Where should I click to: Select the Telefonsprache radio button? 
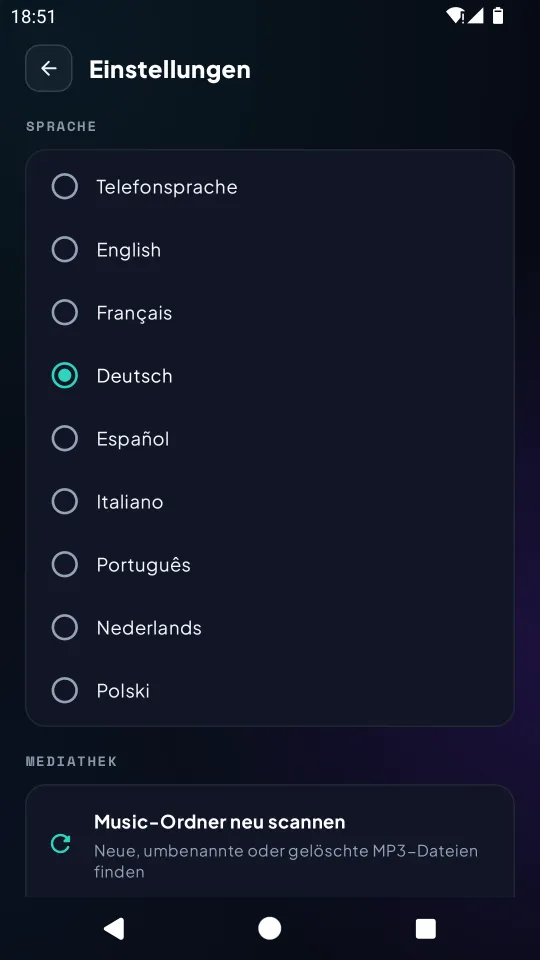click(269, 186)
